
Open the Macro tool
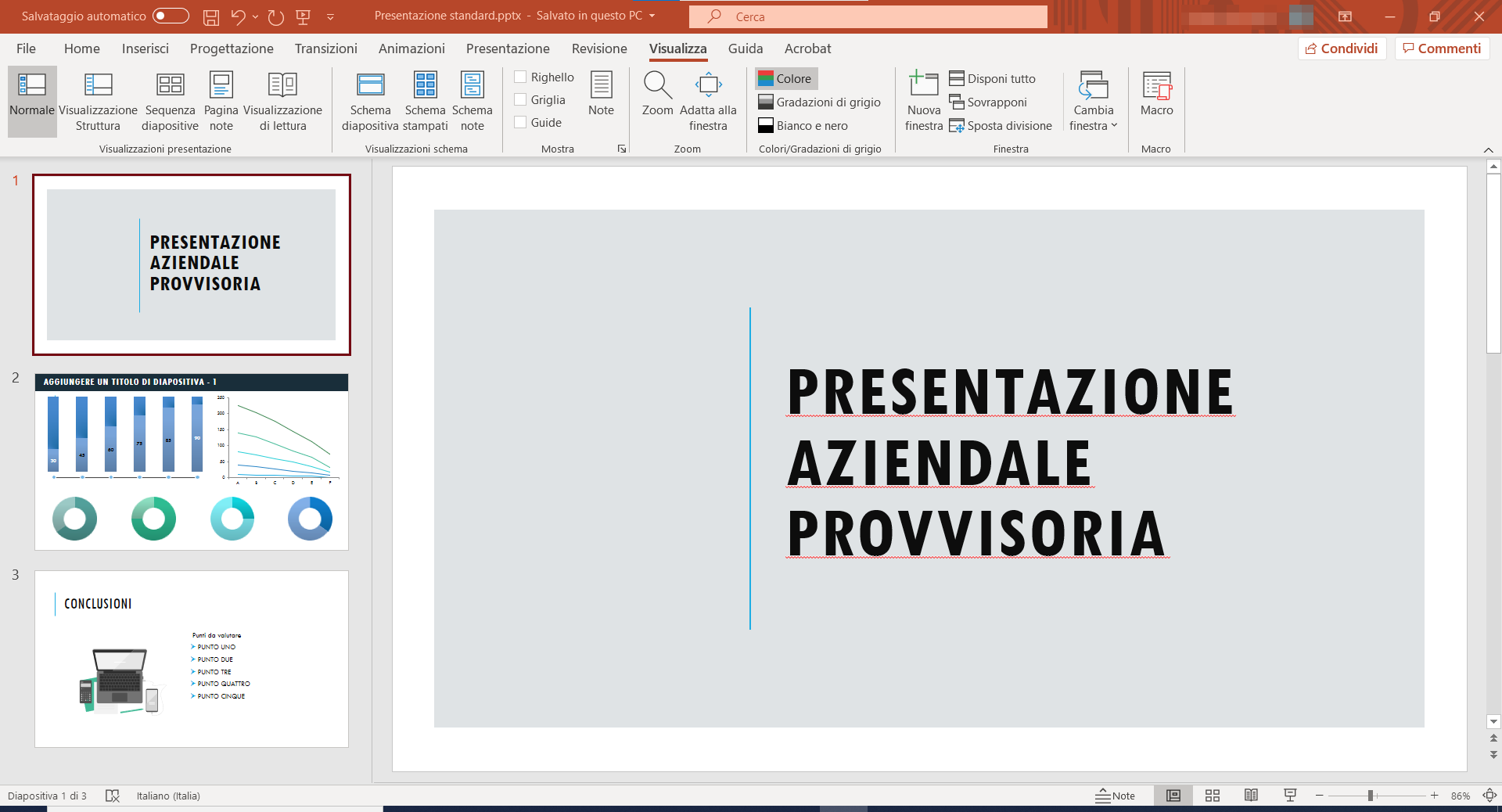1156,94
